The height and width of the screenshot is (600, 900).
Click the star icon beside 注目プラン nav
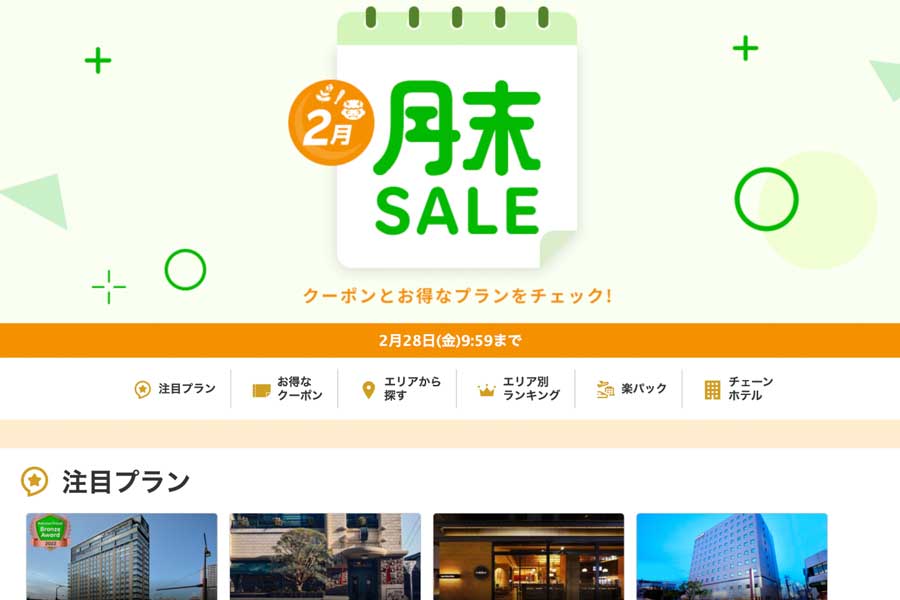click(142, 389)
